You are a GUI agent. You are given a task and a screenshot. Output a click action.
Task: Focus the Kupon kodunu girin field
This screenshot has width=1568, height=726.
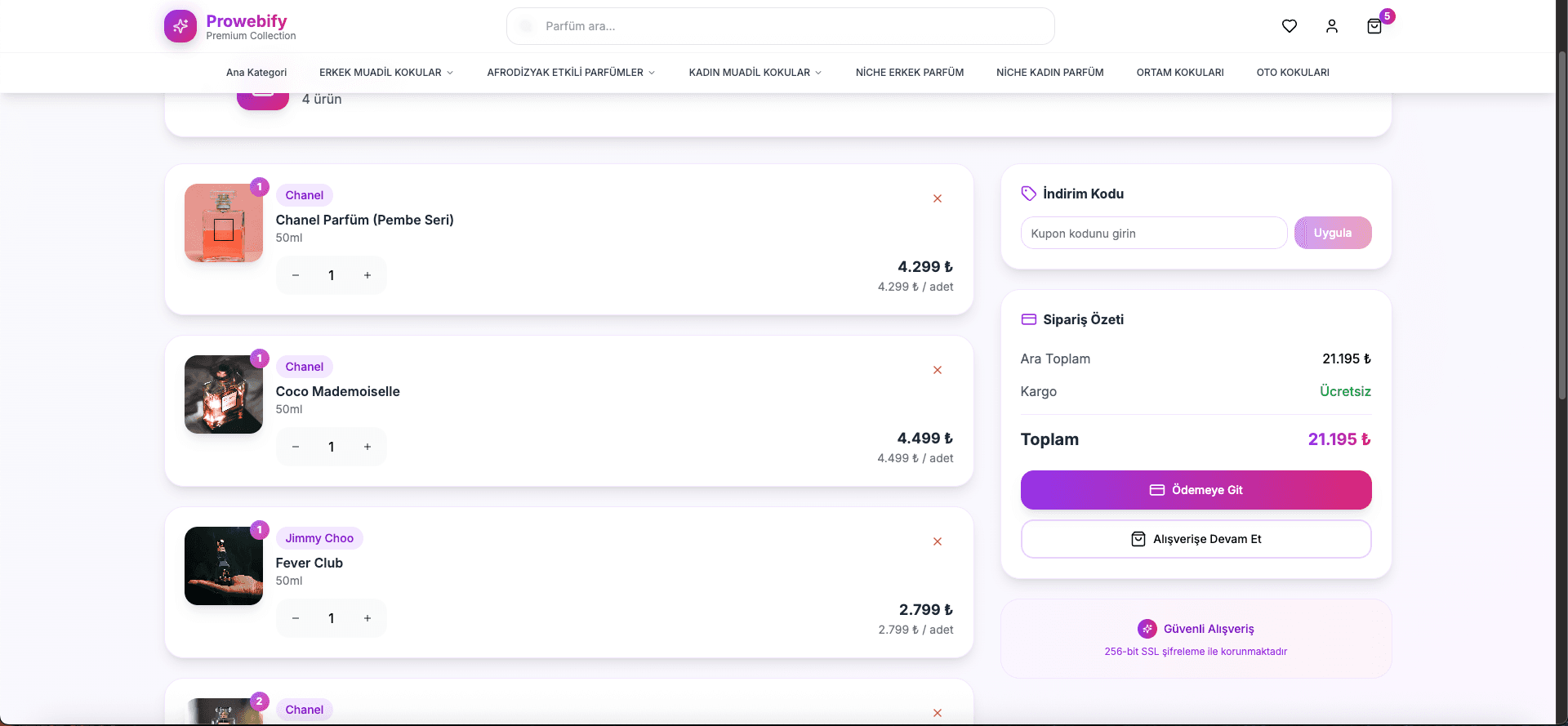(1153, 234)
